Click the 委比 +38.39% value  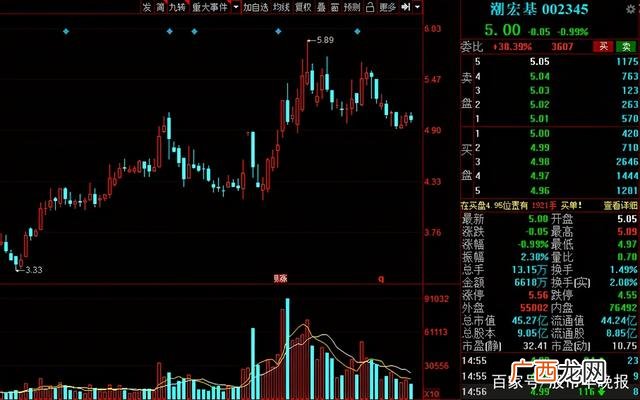(x=512, y=47)
